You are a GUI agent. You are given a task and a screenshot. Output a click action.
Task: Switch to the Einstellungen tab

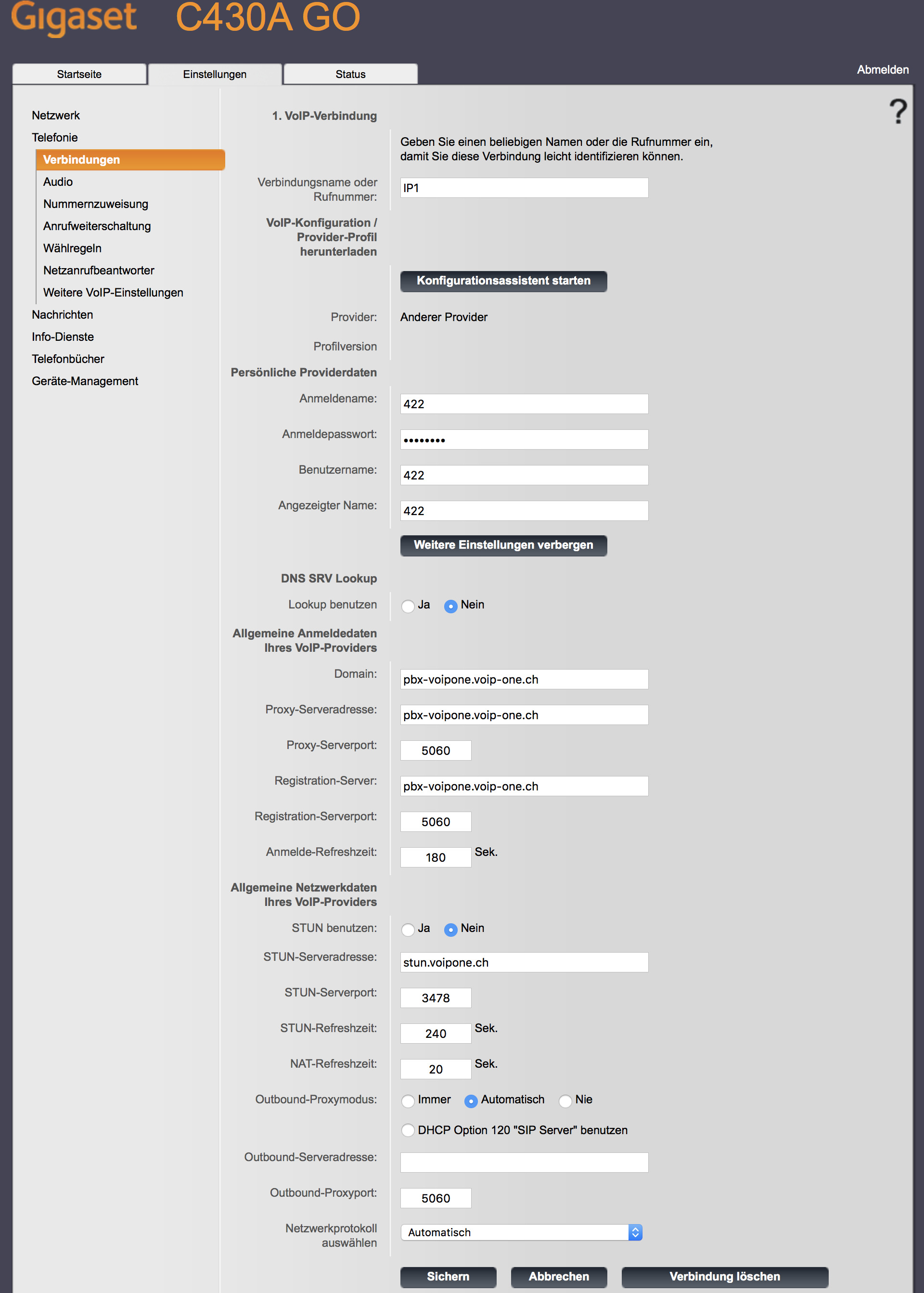coord(215,74)
